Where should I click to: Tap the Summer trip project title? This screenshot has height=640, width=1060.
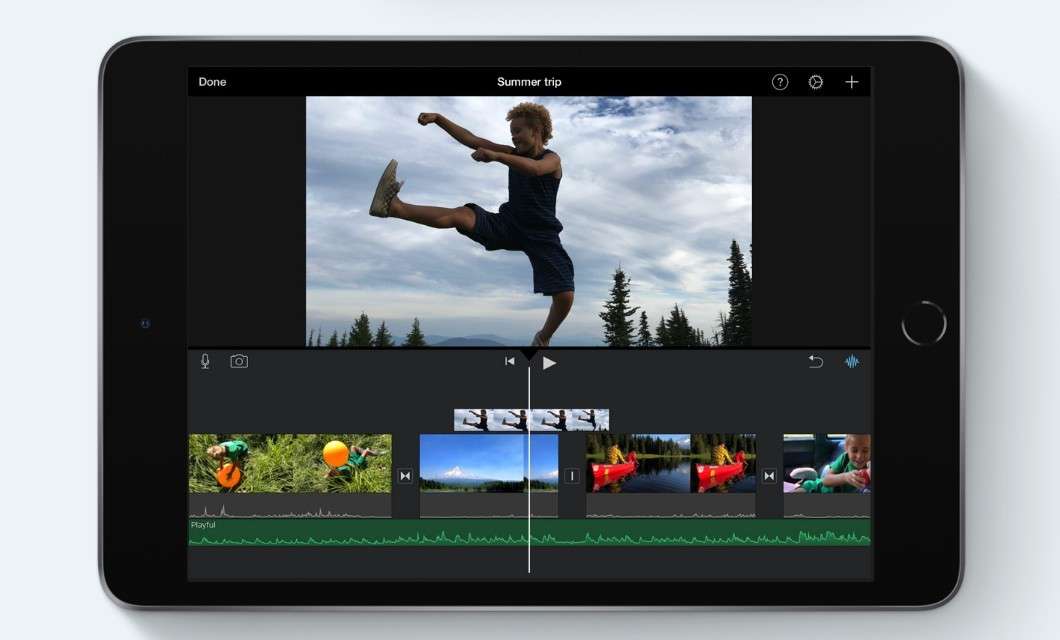(x=529, y=82)
